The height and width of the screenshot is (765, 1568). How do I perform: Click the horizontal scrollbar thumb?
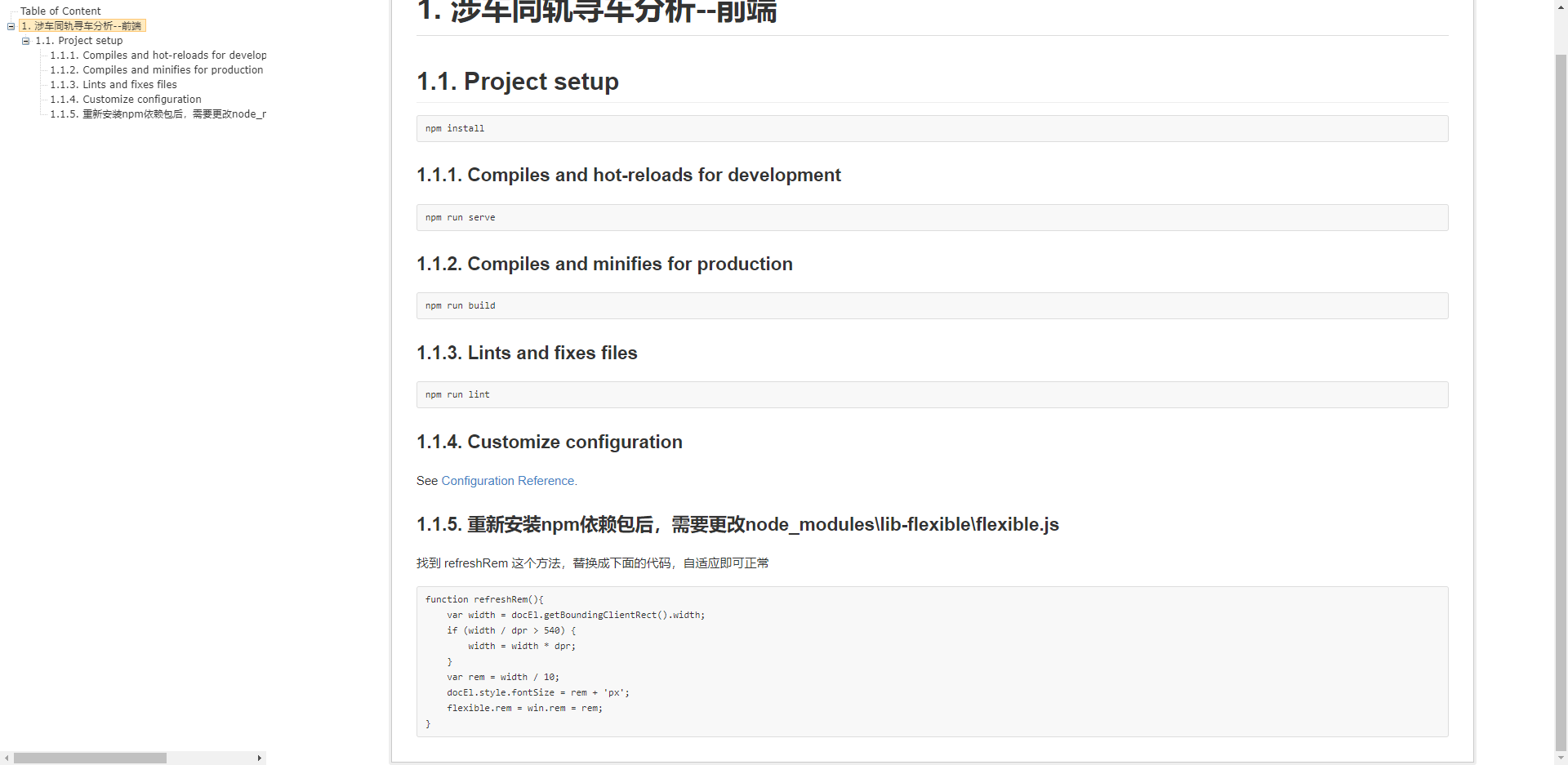click(90, 758)
